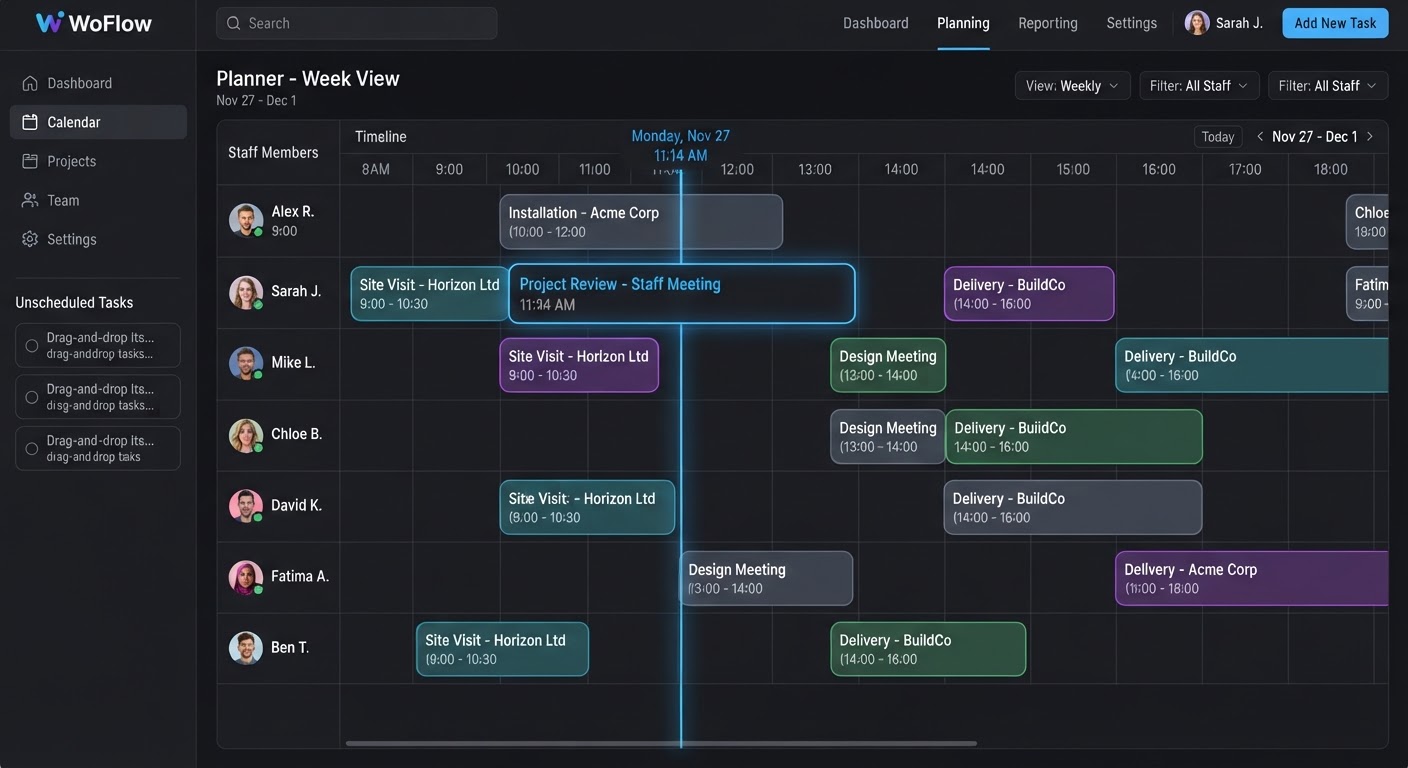This screenshot has height=768, width=1408.
Task: Click the Add New Task button
Action: tap(1335, 23)
